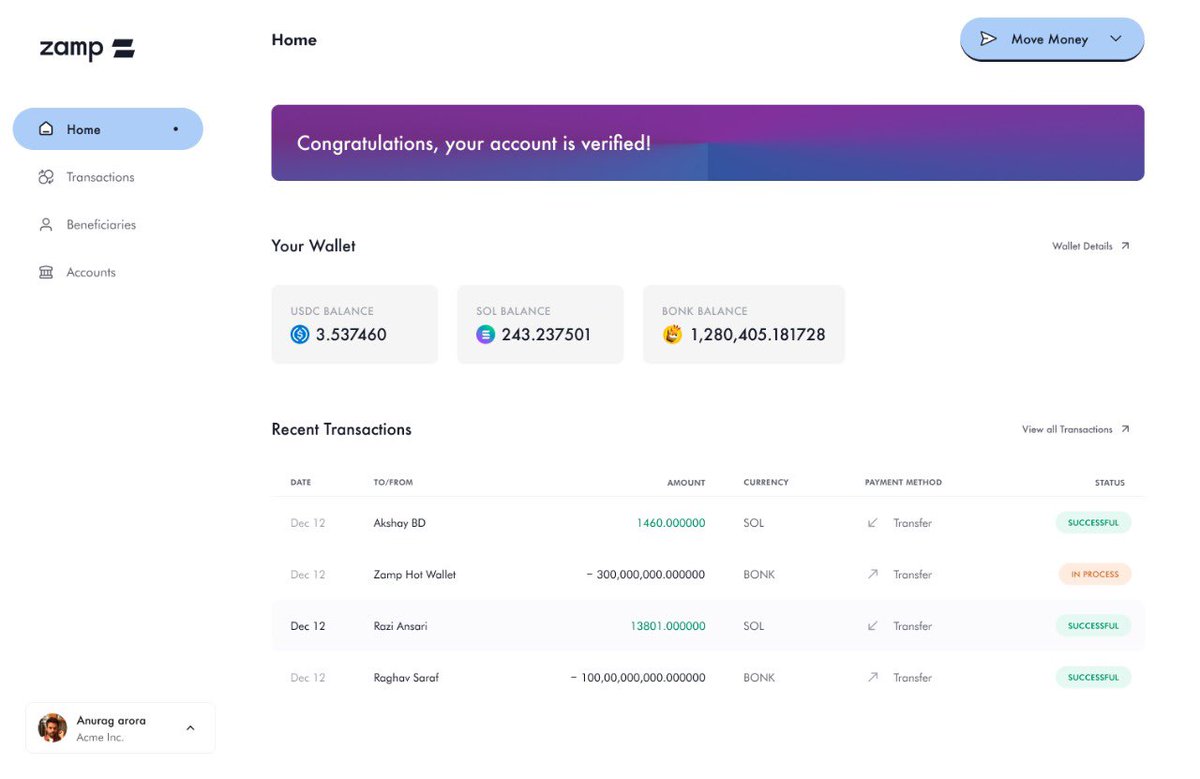Click the Your Wallet heading

point(313,246)
